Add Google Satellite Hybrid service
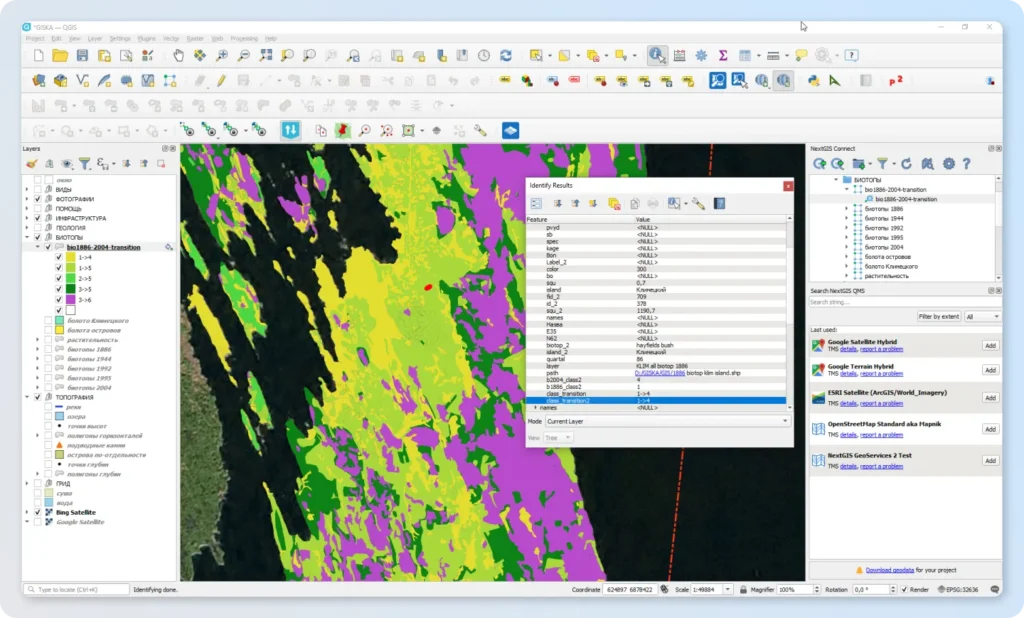The height and width of the screenshot is (618, 1024). pos(990,346)
